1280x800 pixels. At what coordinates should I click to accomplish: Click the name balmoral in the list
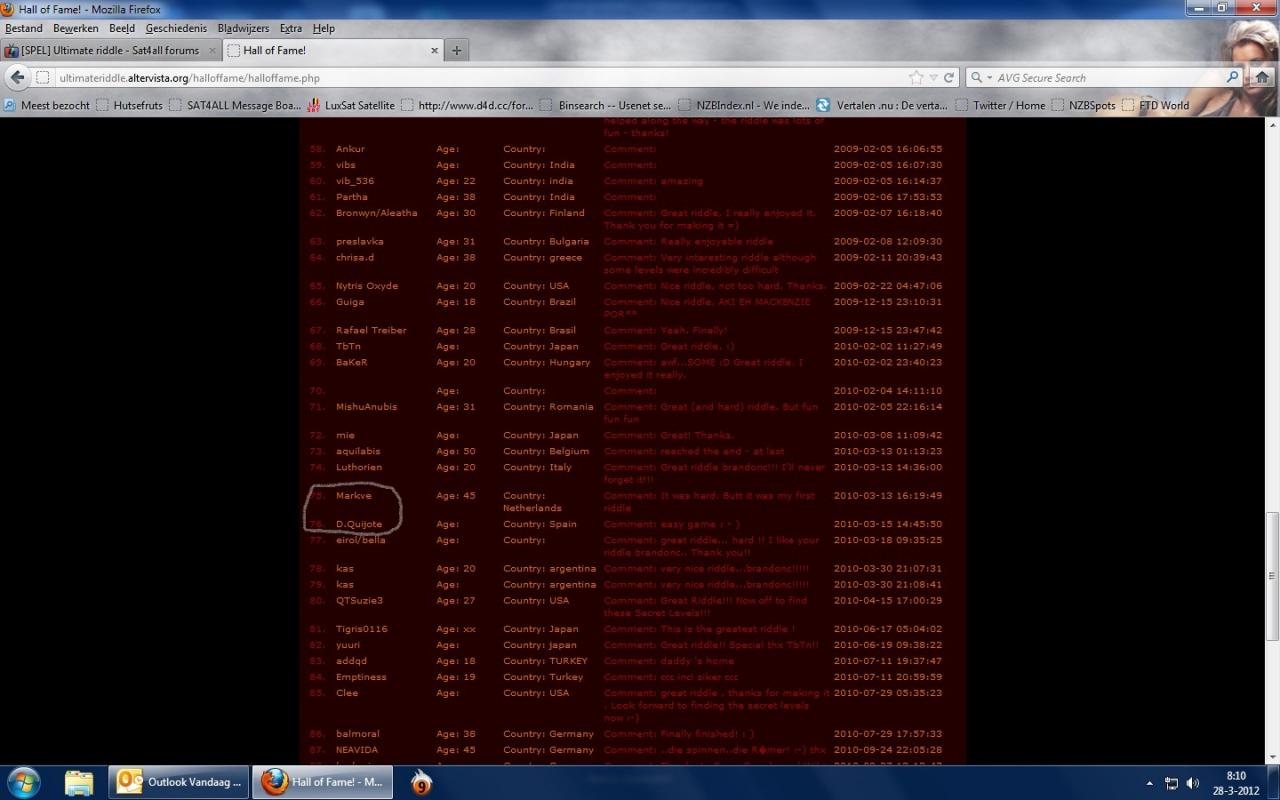[x=358, y=733]
